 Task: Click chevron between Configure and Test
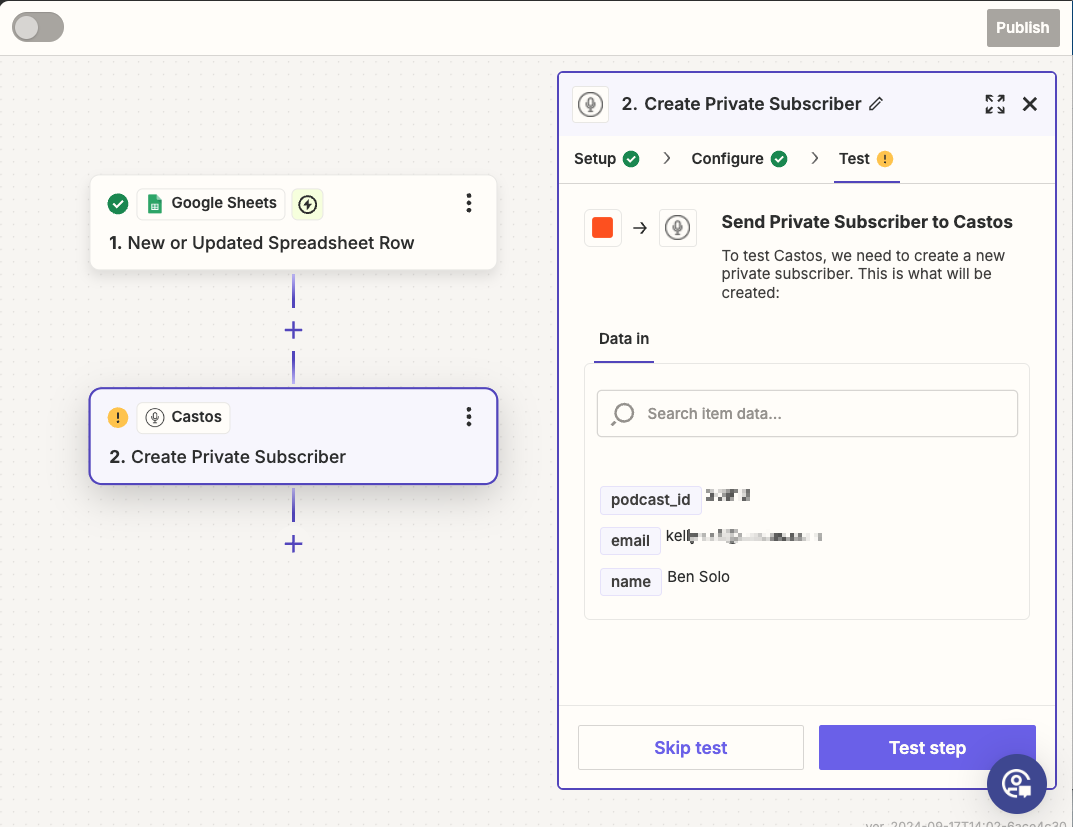pyautogui.click(x=814, y=159)
